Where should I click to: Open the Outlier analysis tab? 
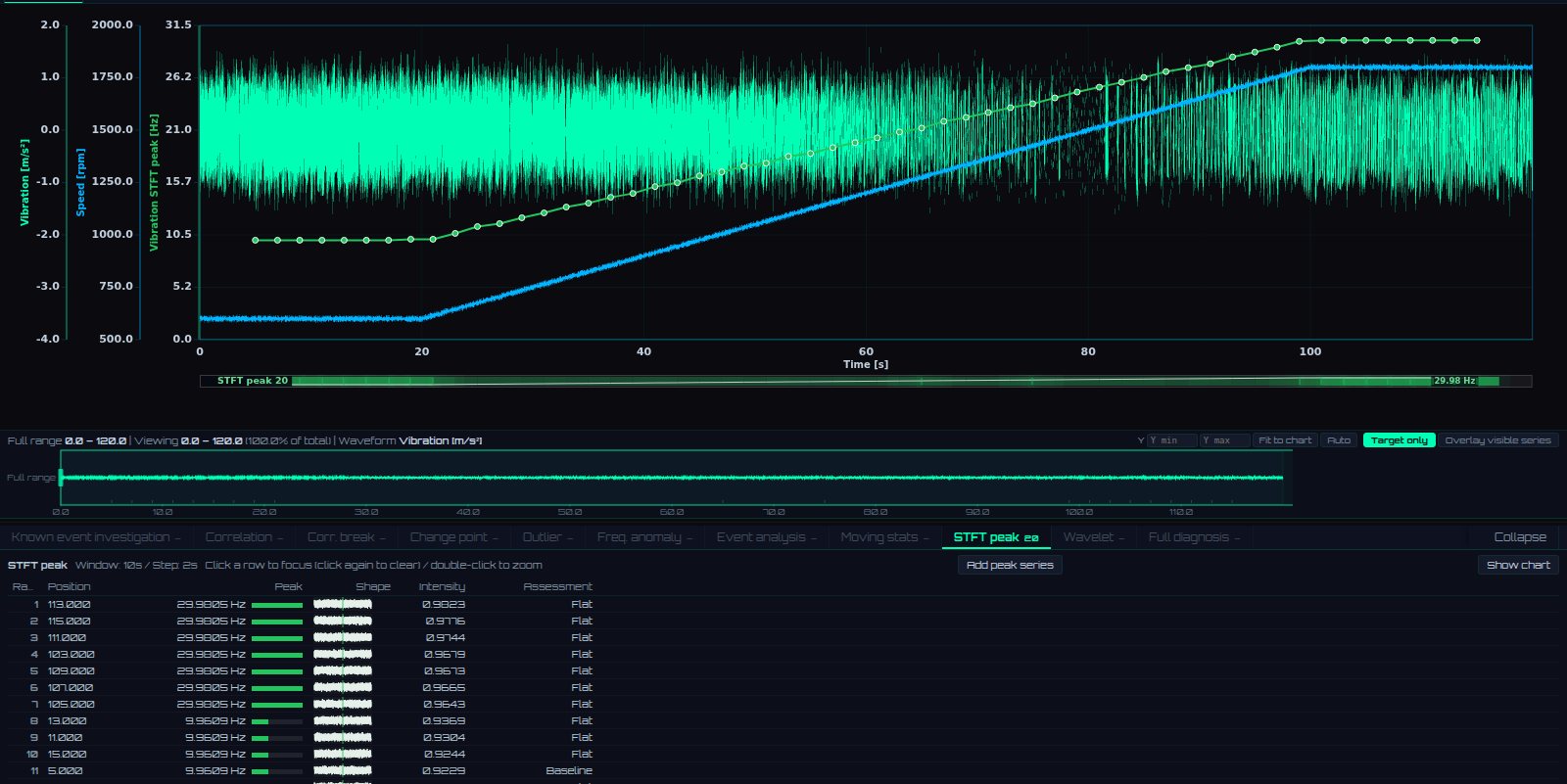[547, 537]
